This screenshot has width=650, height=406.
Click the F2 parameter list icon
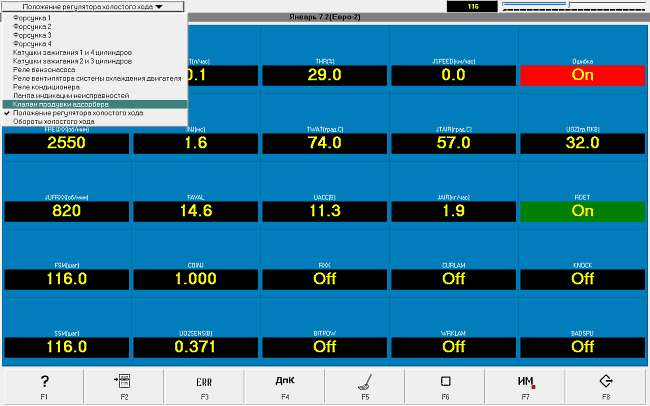pyautogui.click(x=125, y=382)
